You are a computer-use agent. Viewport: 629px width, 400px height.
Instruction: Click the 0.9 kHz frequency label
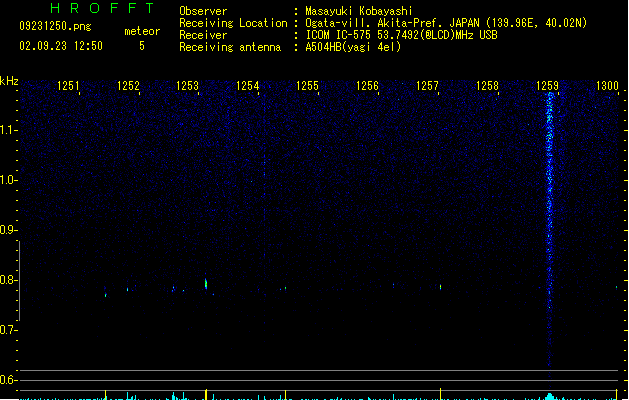pos(8,230)
